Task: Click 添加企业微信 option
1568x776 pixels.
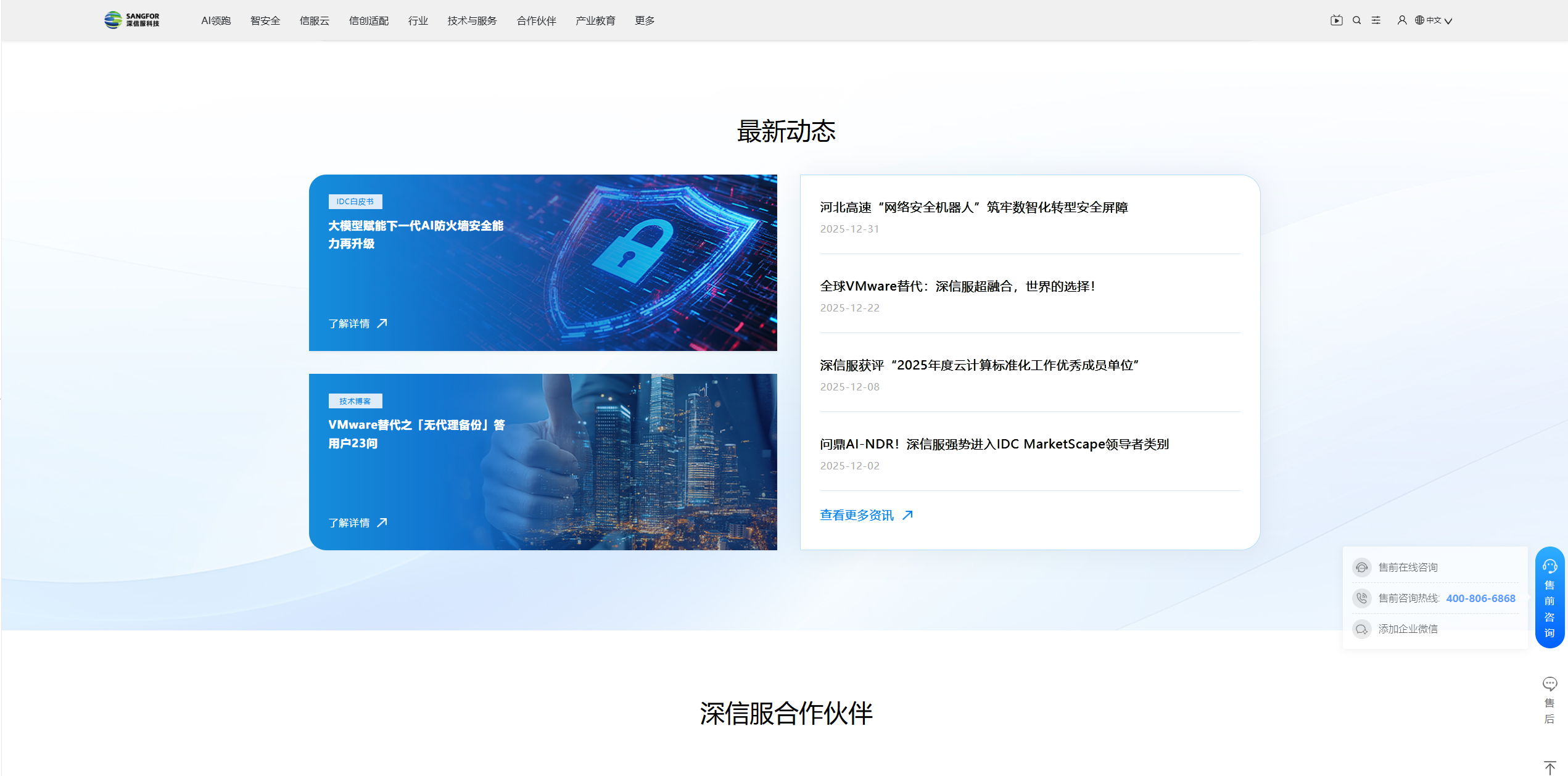Action: 1408,629
